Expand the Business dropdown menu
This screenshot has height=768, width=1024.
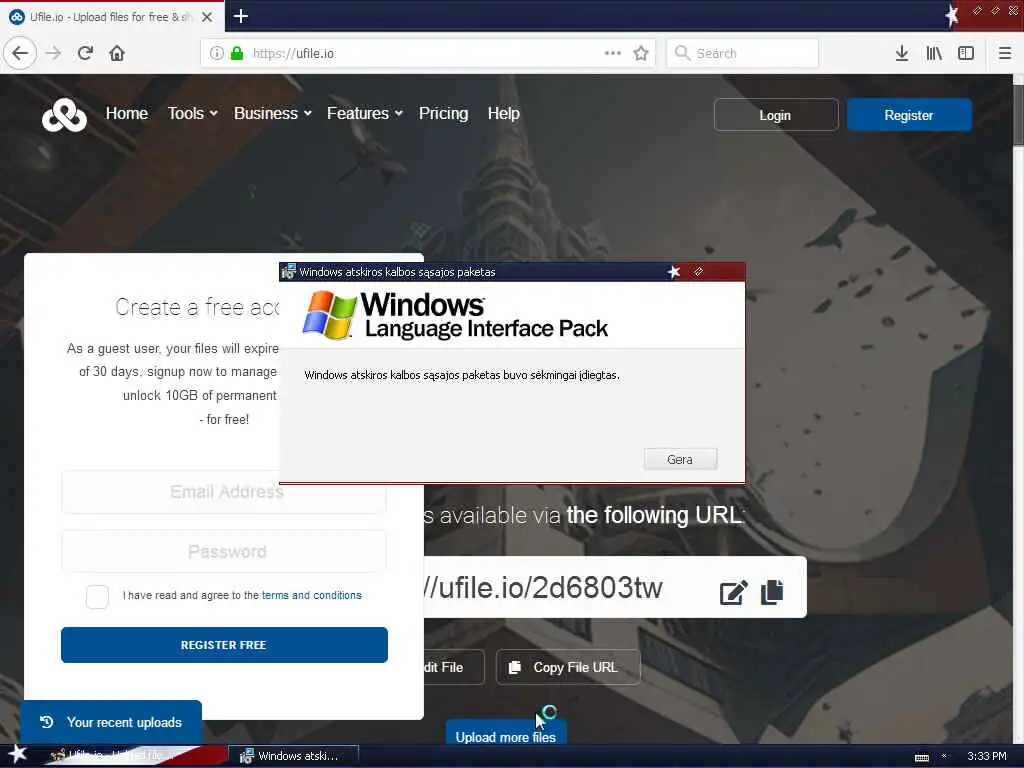pyautogui.click(x=272, y=114)
